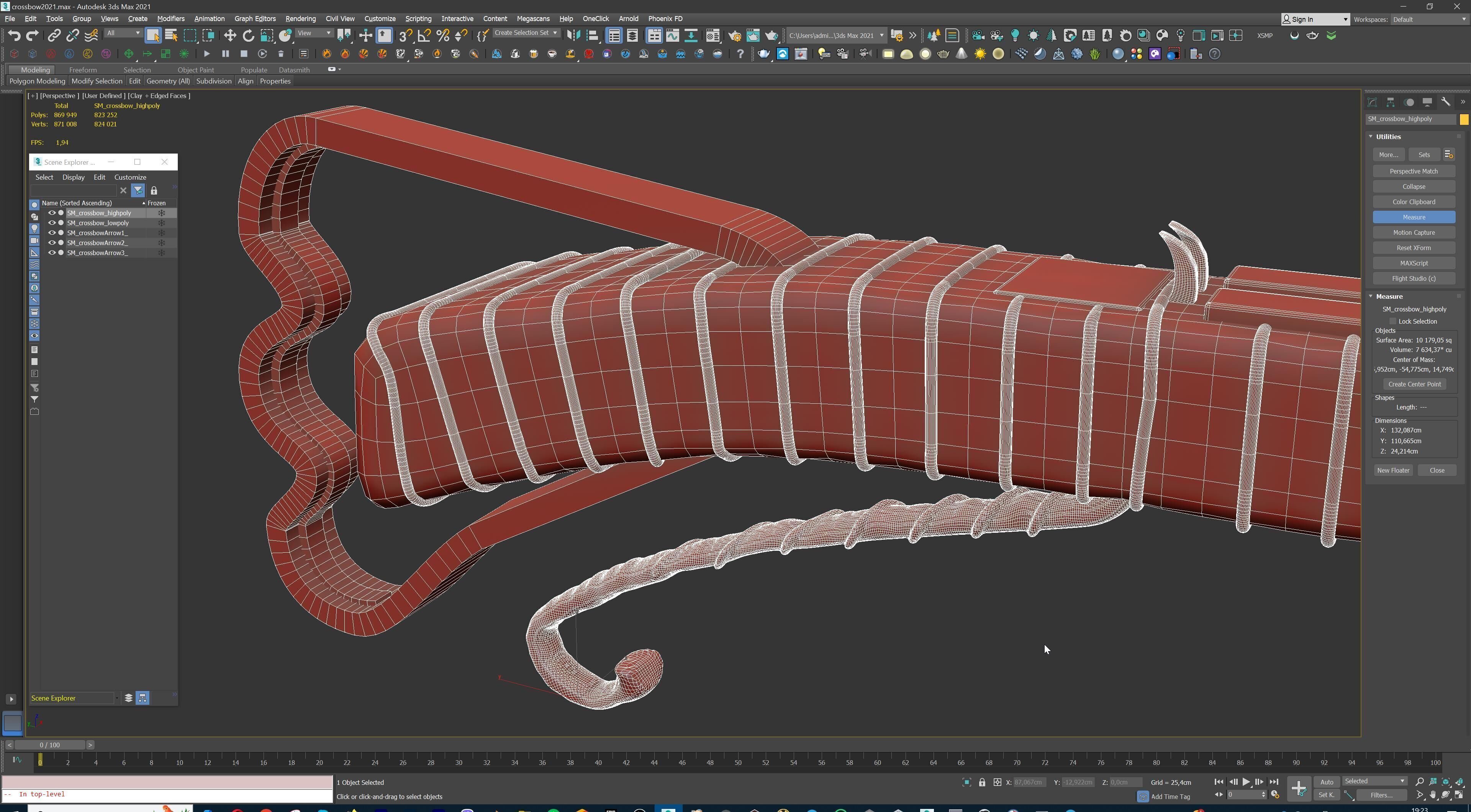Open the Selected key filter dropdown

[1374, 781]
